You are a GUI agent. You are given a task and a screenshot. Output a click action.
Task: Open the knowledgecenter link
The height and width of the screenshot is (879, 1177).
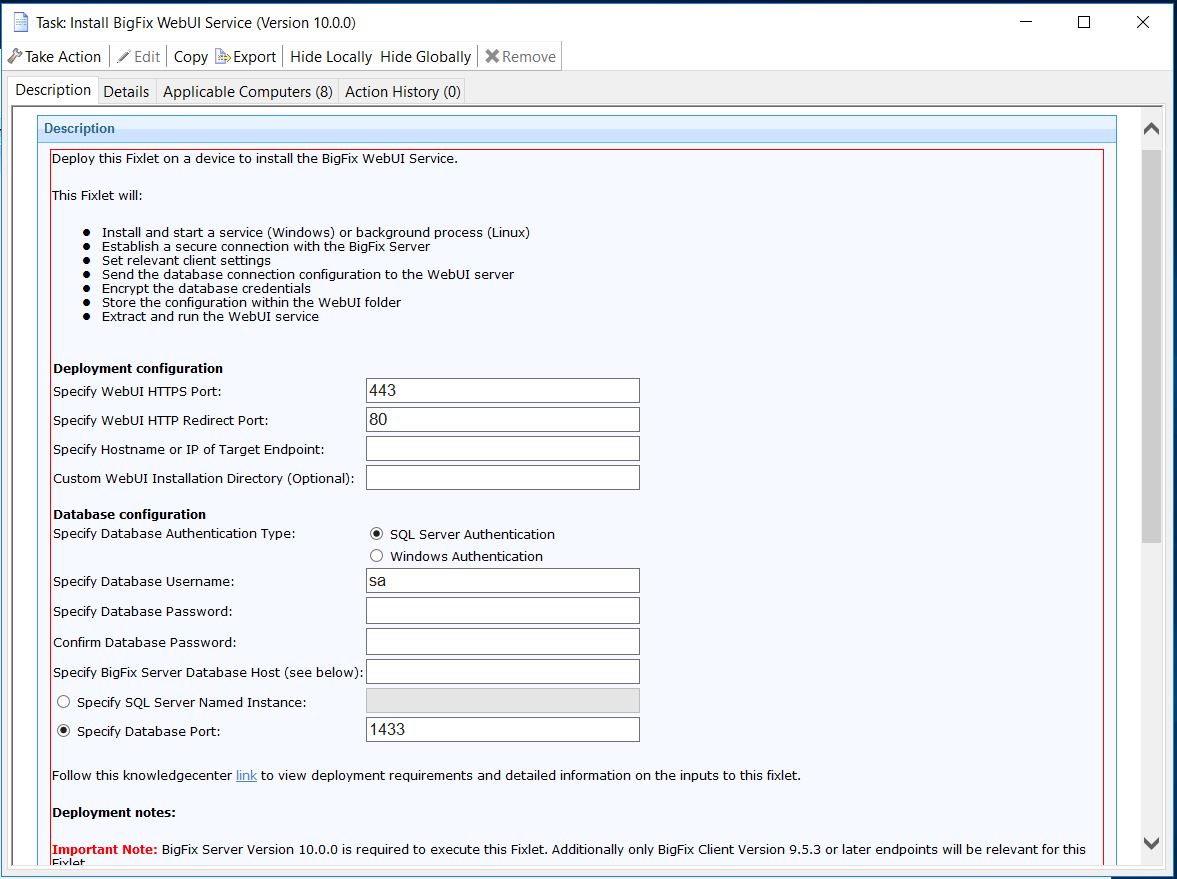pyautogui.click(x=246, y=774)
